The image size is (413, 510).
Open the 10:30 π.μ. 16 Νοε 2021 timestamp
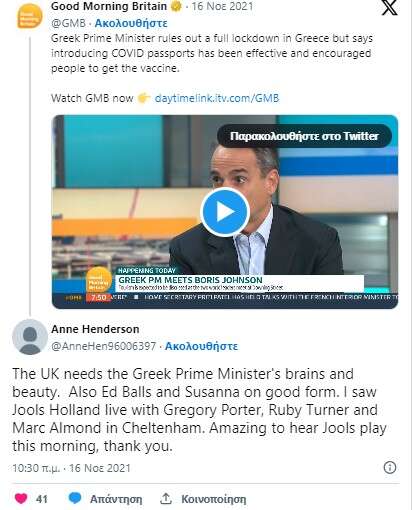pos(71,468)
